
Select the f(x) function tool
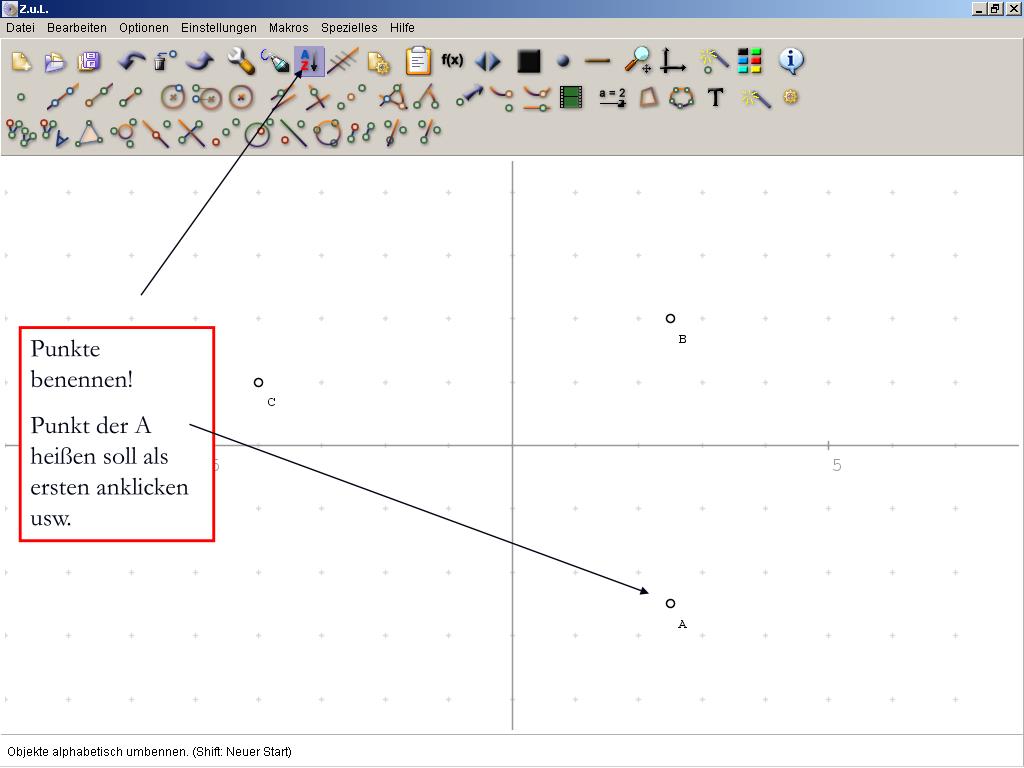click(452, 60)
